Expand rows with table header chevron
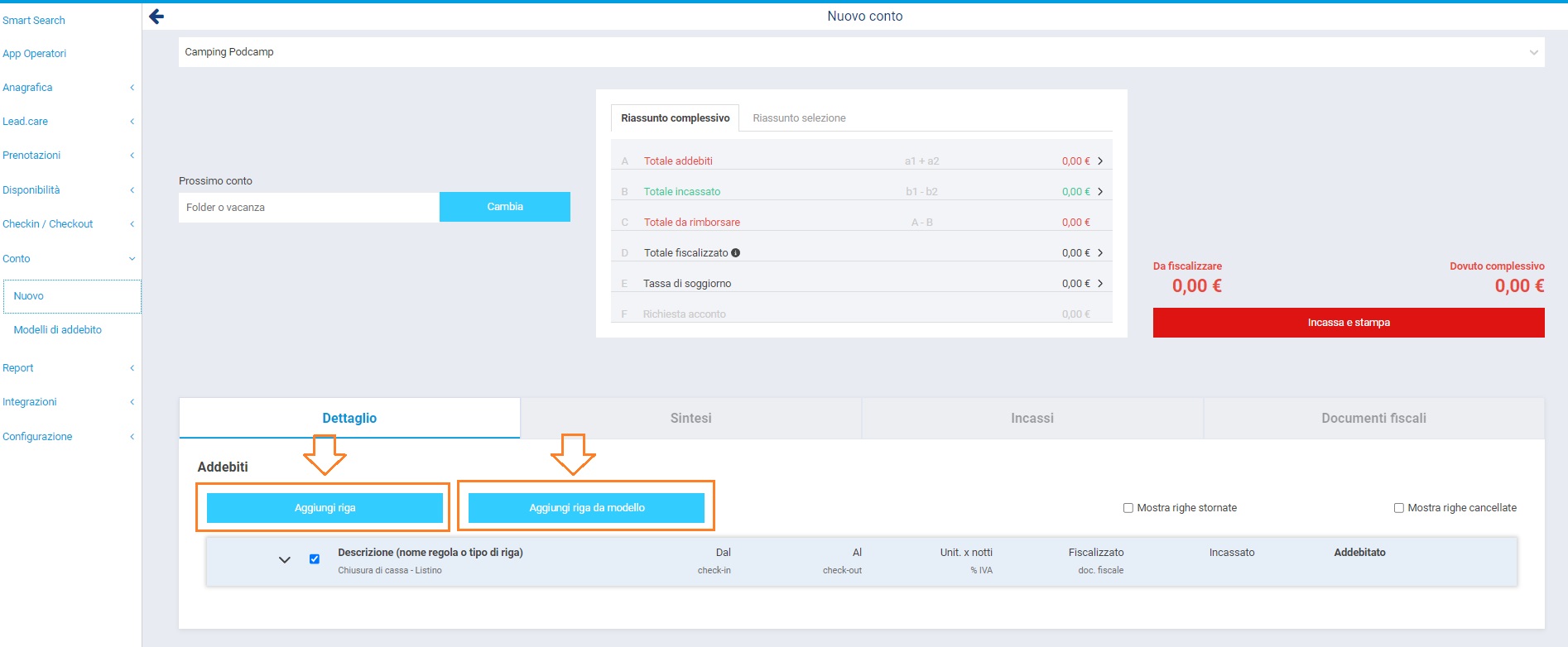The width and height of the screenshot is (1568, 647). (284, 560)
